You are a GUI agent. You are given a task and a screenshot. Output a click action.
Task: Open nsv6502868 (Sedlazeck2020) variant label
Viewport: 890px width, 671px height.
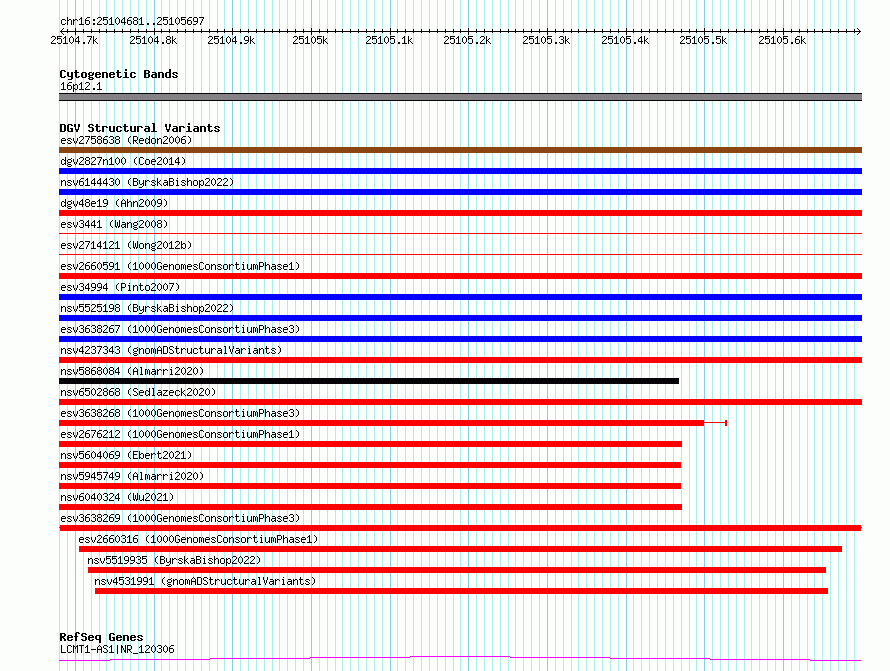[x=138, y=392]
